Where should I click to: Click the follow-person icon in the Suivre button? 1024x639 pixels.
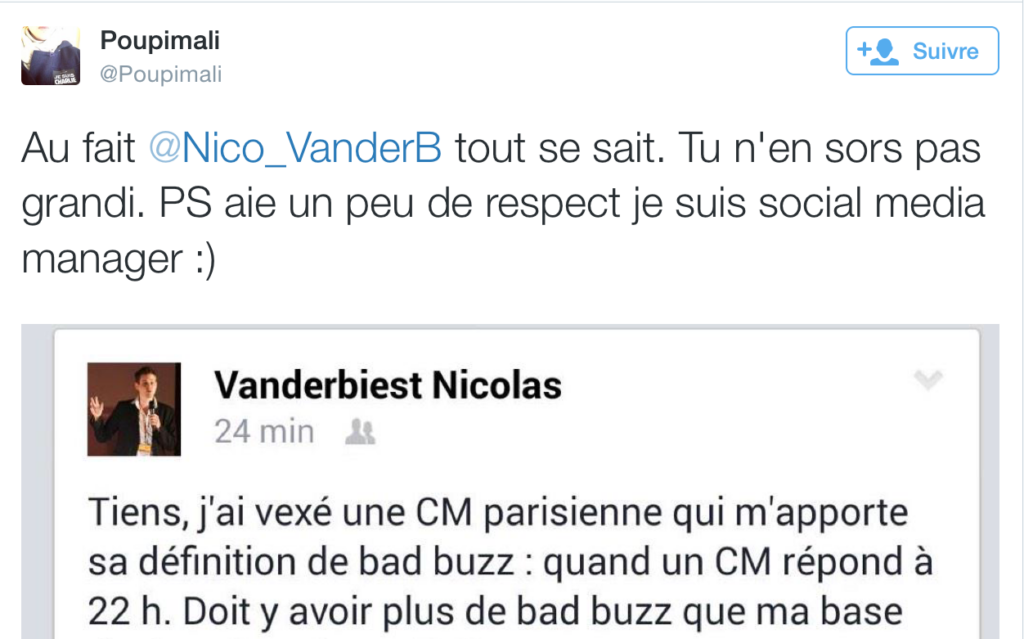[879, 51]
